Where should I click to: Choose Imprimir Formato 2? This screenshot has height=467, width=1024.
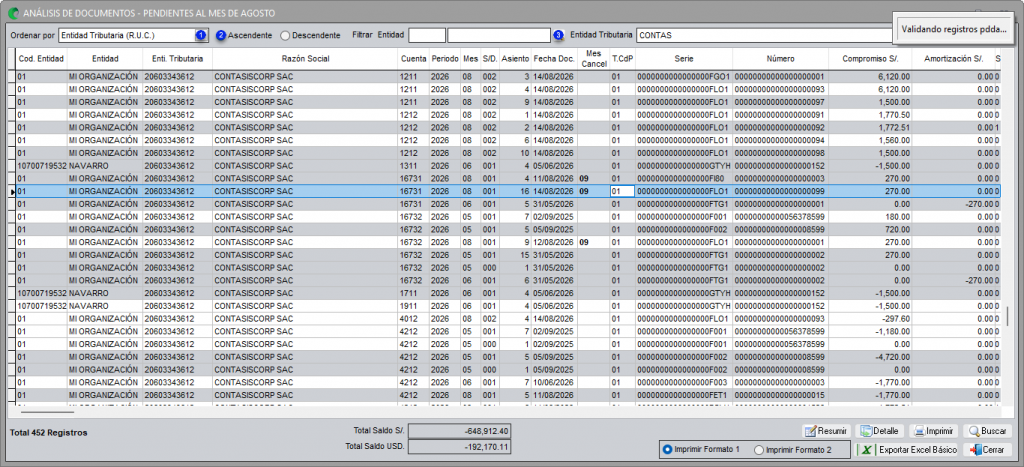click(x=793, y=450)
